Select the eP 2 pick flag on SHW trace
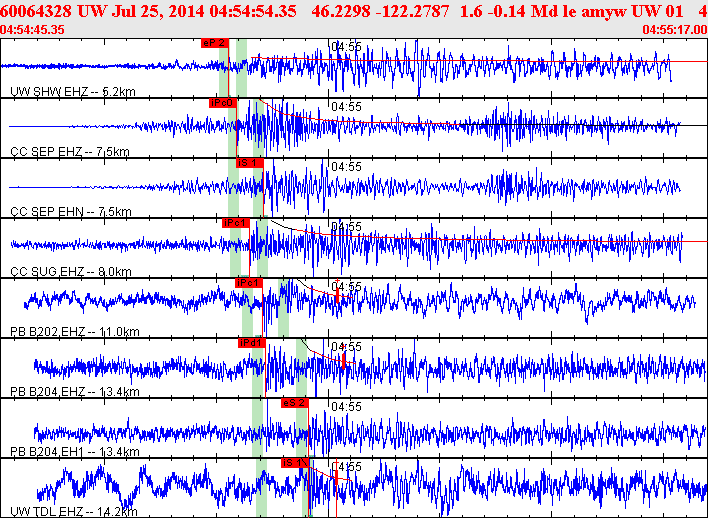 tap(215, 43)
